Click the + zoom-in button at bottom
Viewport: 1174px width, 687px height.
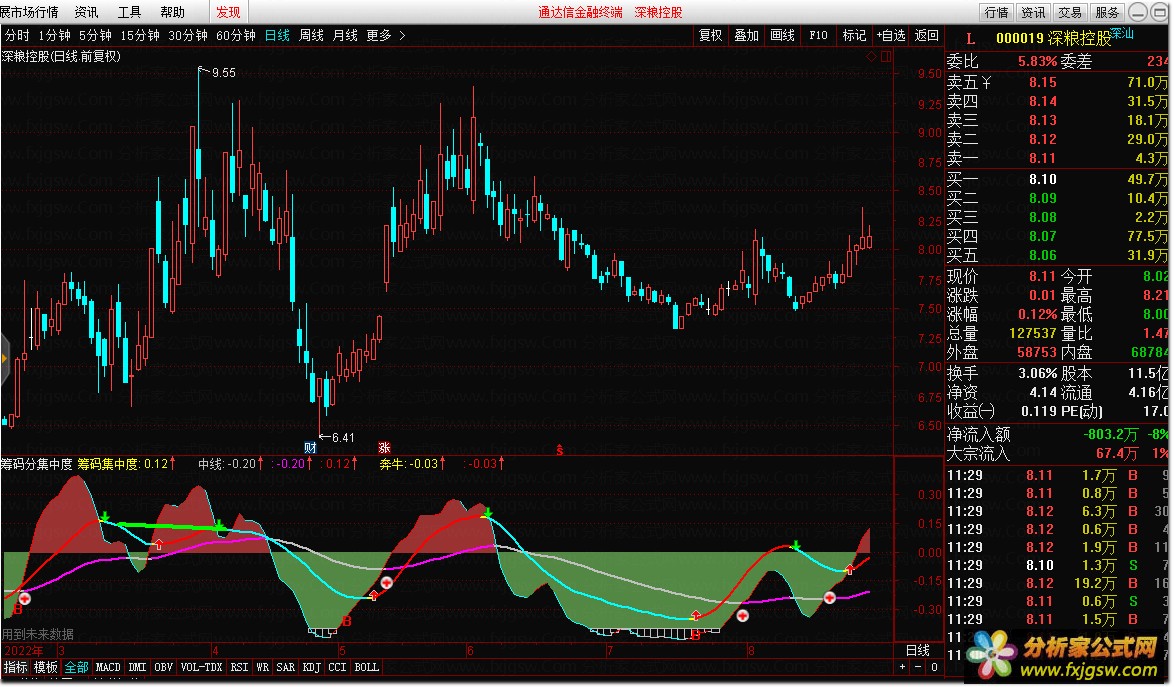click(x=903, y=667)
